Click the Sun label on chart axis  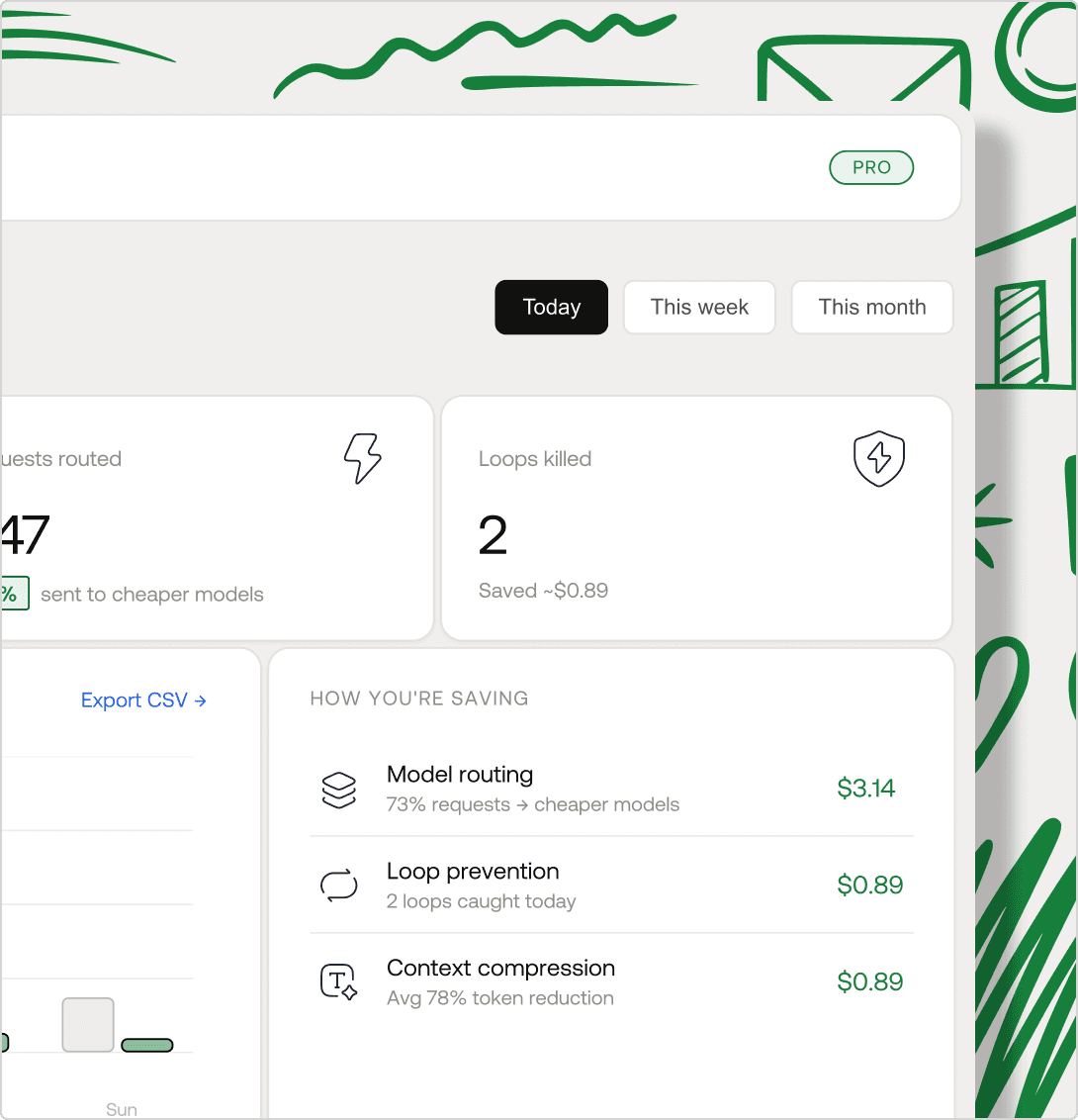(x=122, y=1109)
